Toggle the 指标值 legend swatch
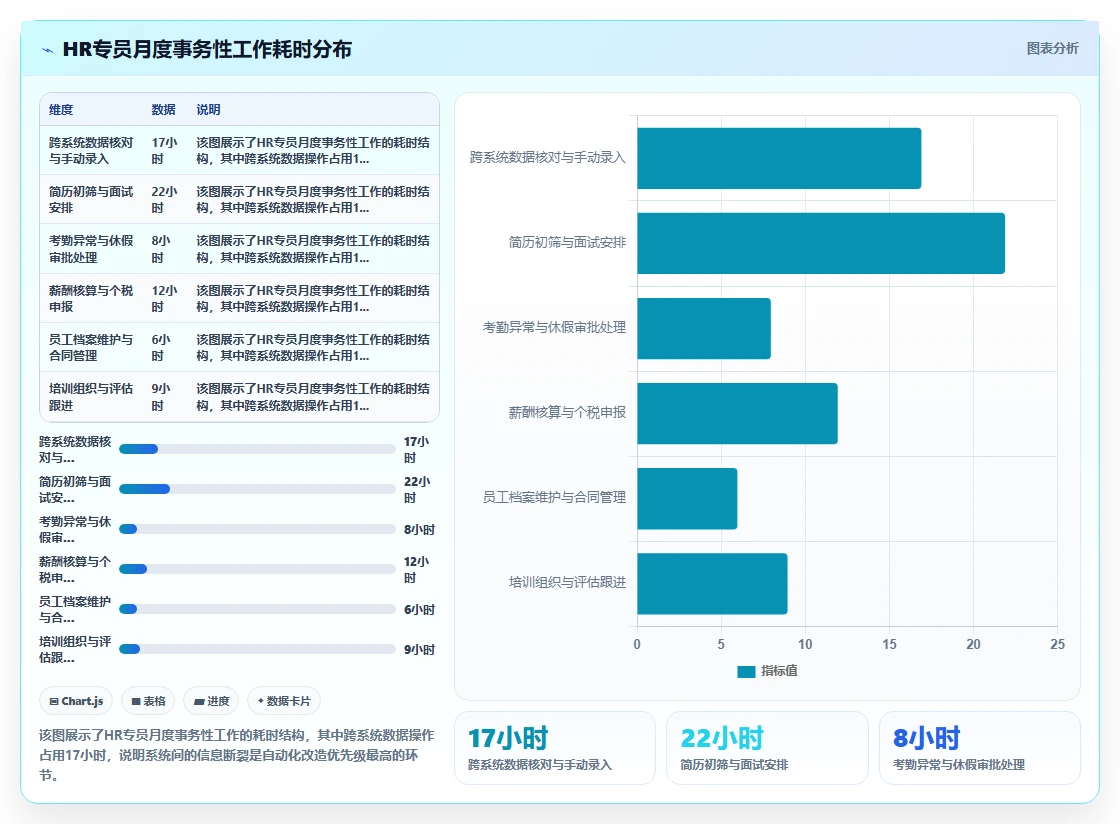The width and height of the screenshot is (1120, 824). tap(746, 671)
